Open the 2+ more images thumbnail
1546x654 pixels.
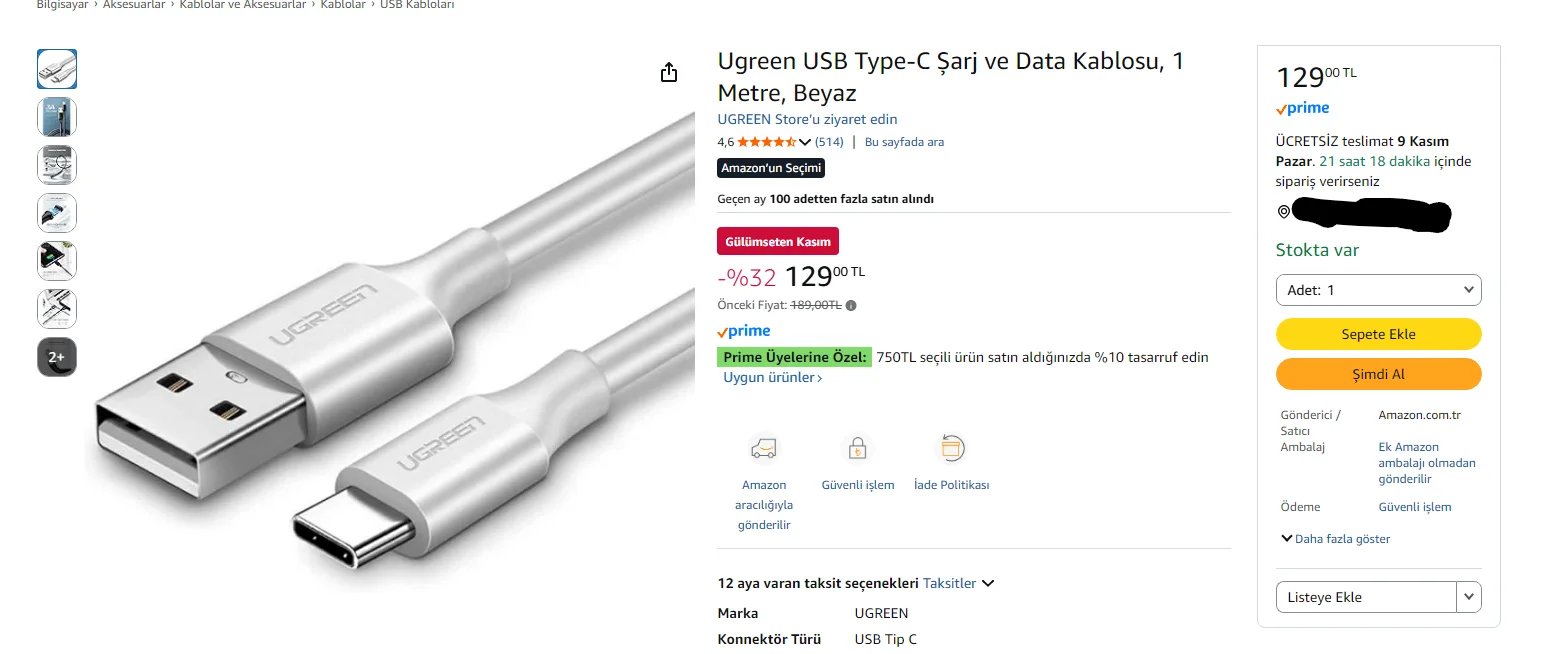click(x=57, y=357)
